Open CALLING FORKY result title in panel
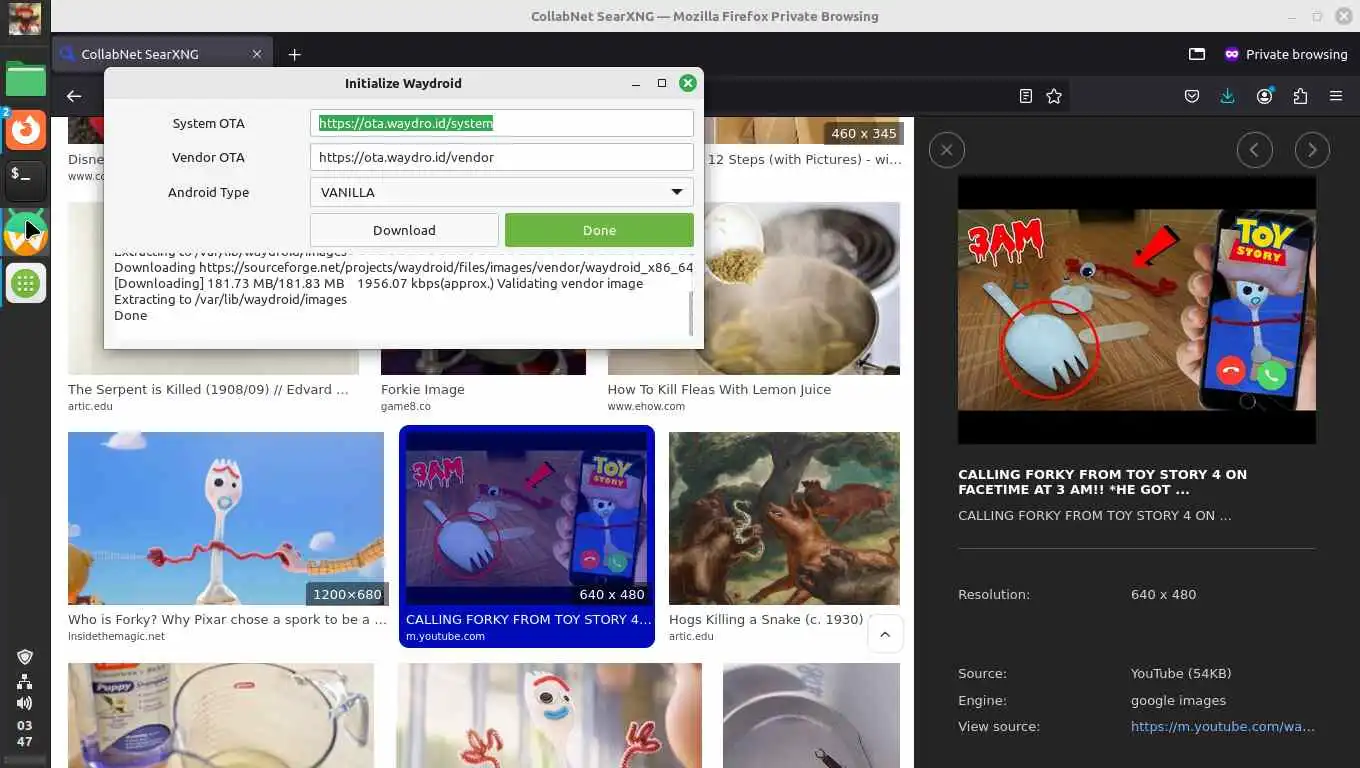 1102,482
